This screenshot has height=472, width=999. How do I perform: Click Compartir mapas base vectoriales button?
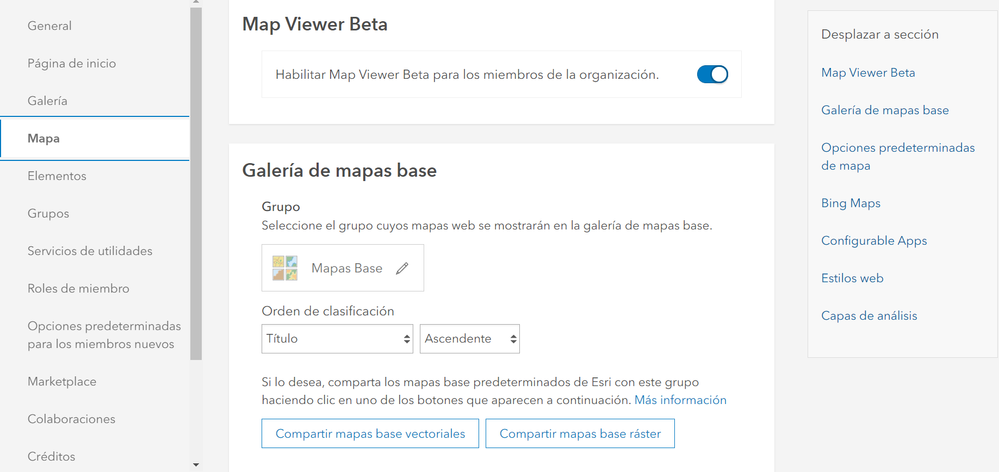[370, 434]
